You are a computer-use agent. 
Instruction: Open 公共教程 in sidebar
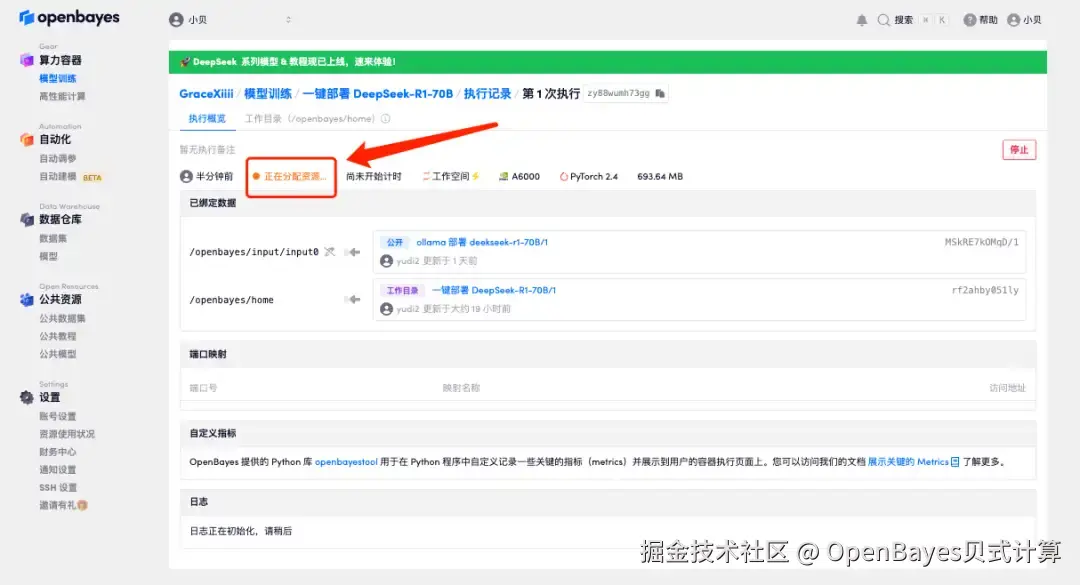pyautogui.click(x=58, y=336)
